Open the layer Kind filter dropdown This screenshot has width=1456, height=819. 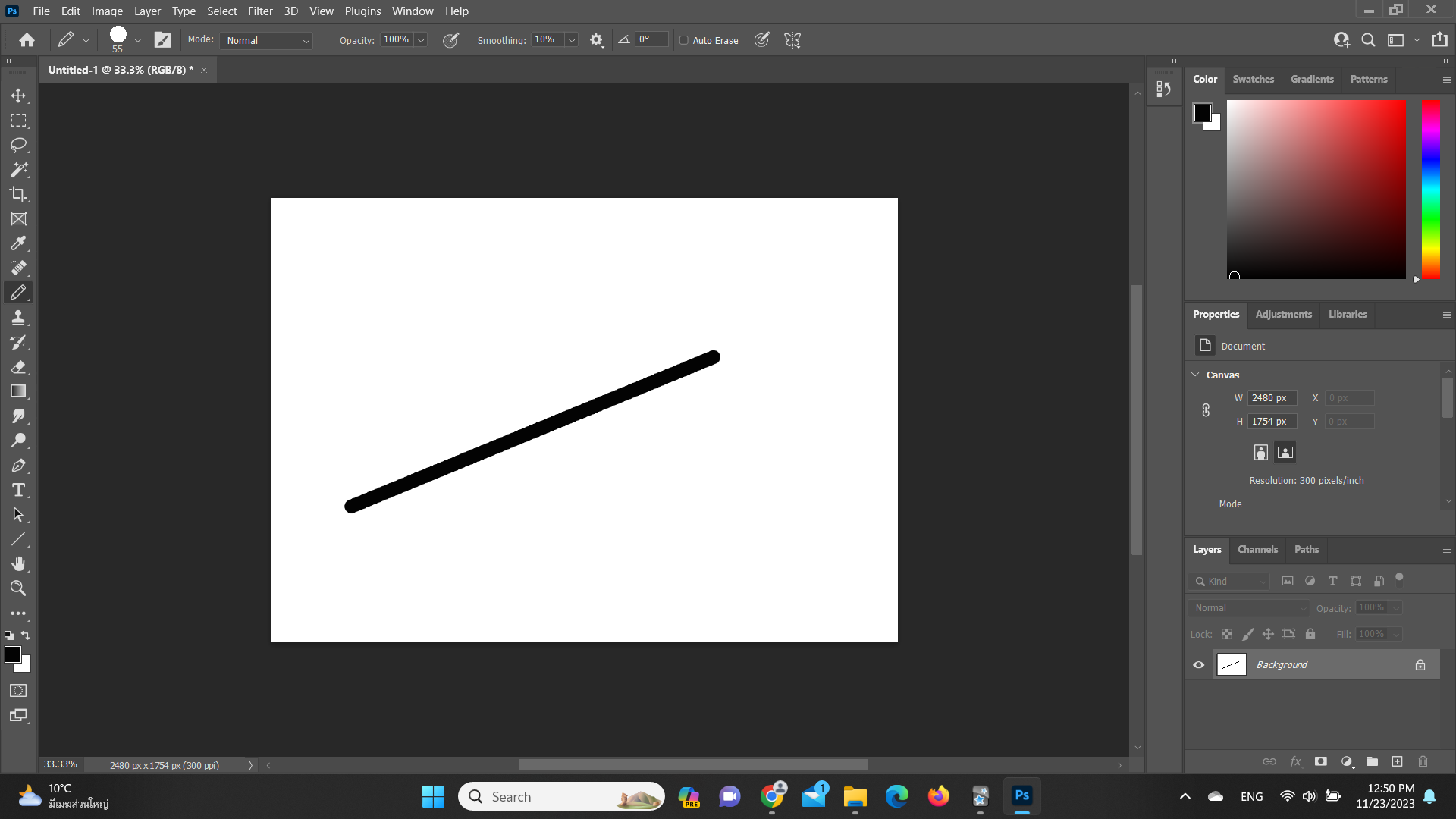click(x=1229, y=582)
